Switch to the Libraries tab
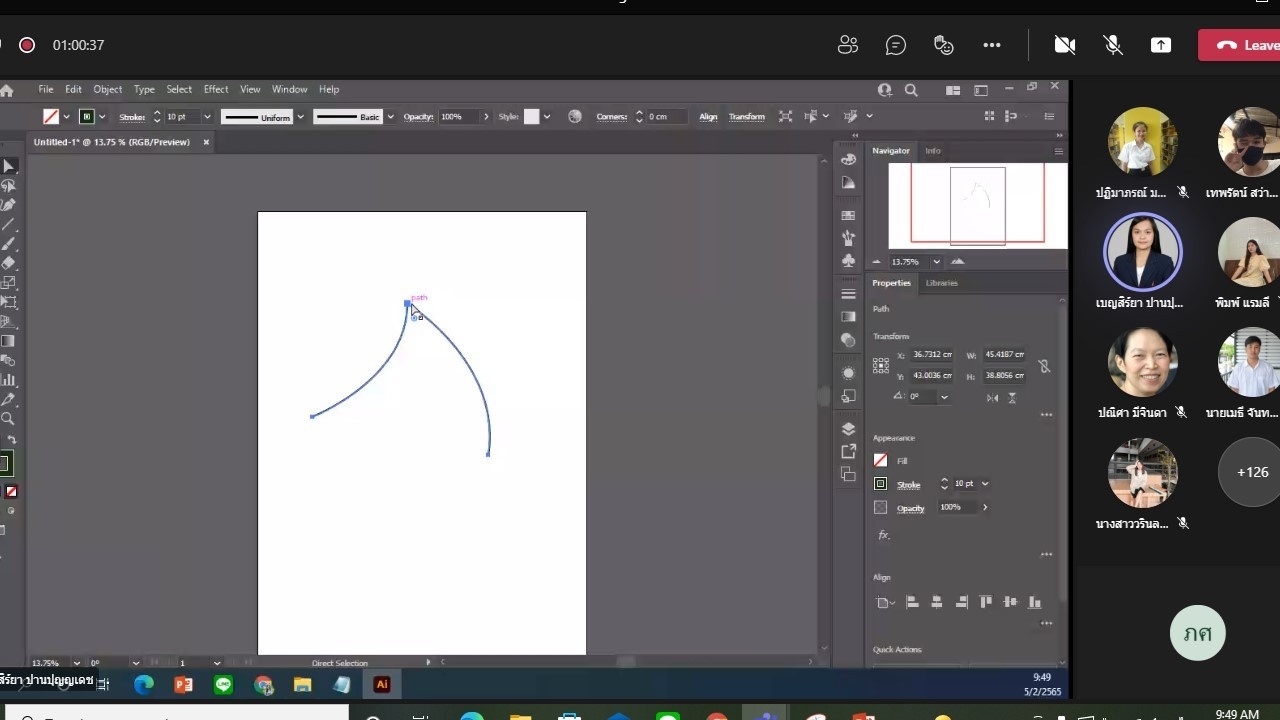1280x720 pixels. (x=942, y=283)
